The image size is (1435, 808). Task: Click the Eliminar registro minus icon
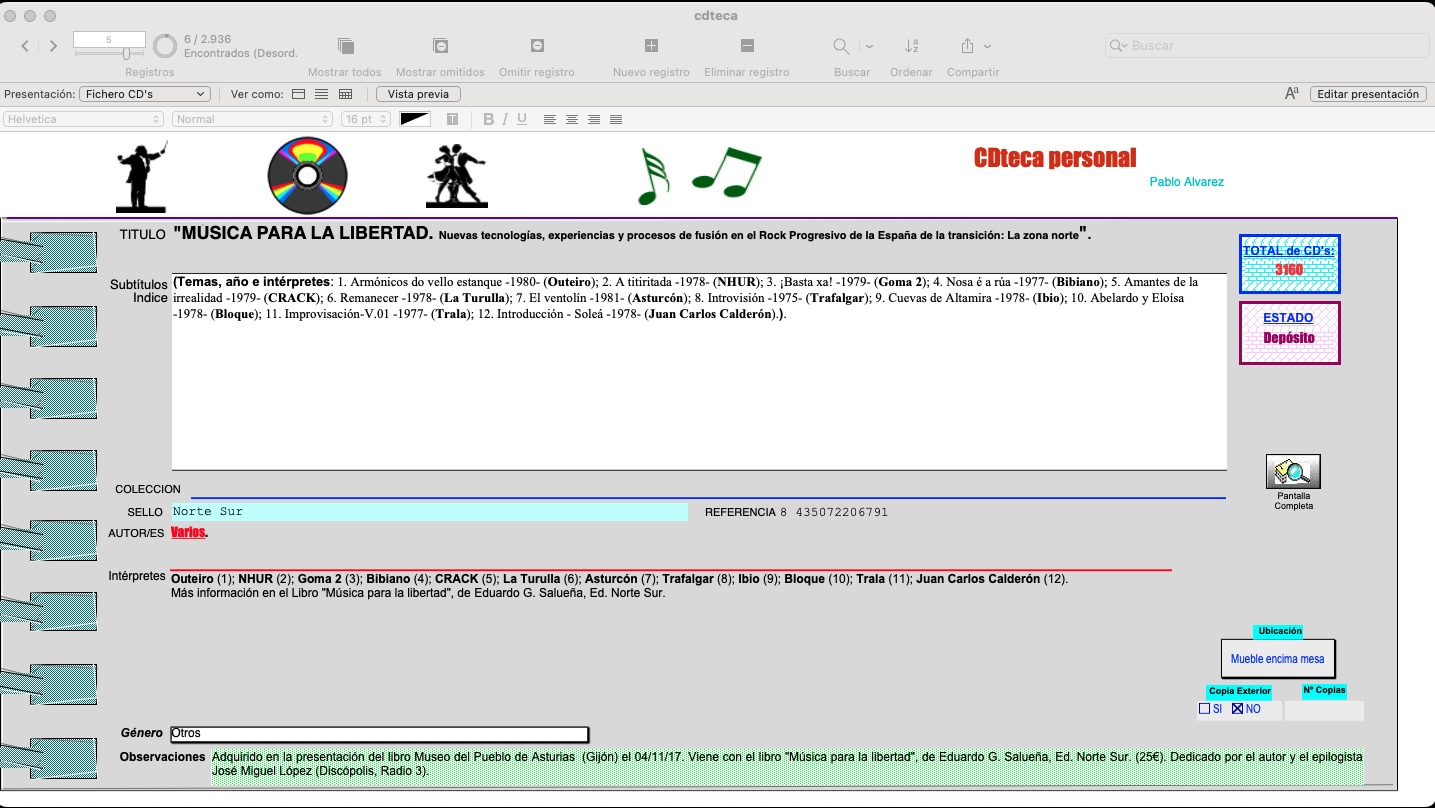click(x=747, y=46)
